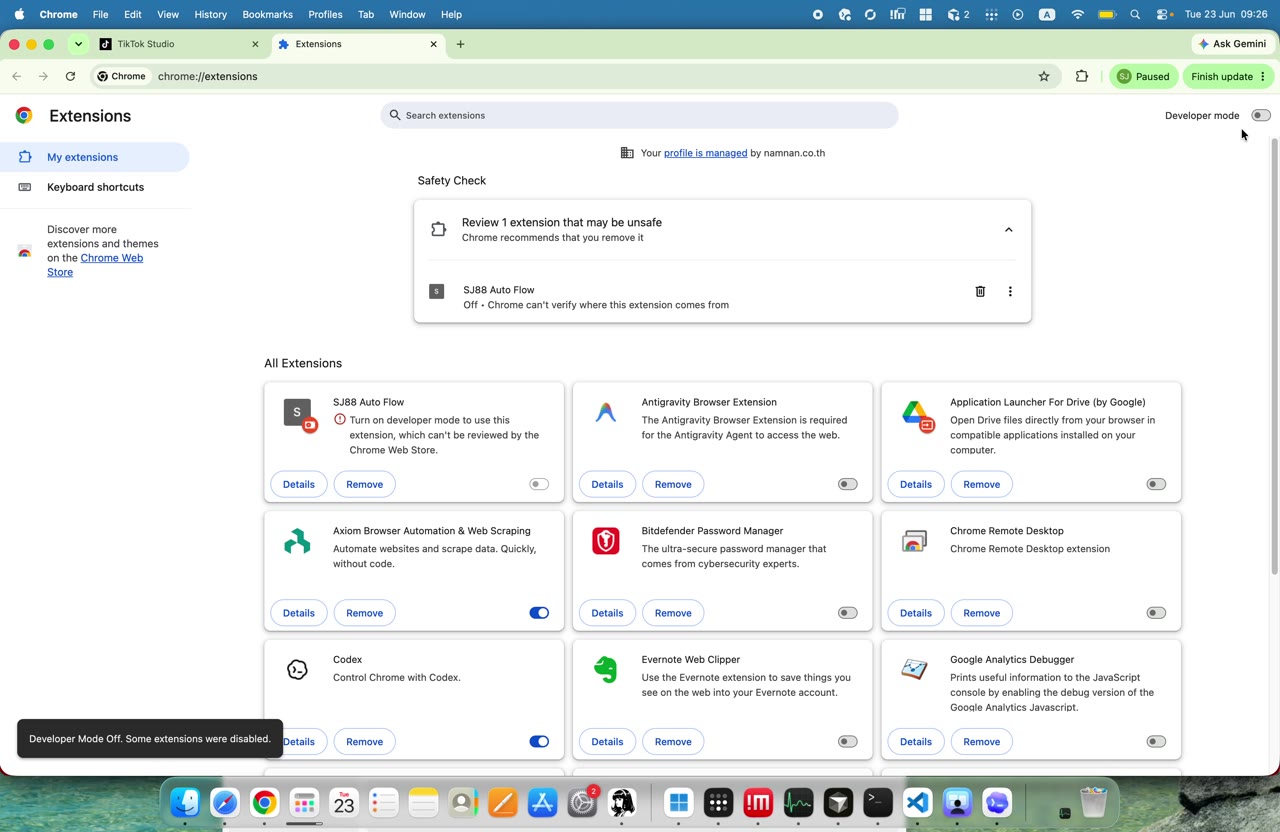This screenshot has height=832, width=1280.
Task: Open the File menu
Action: [x=100, y=15]
